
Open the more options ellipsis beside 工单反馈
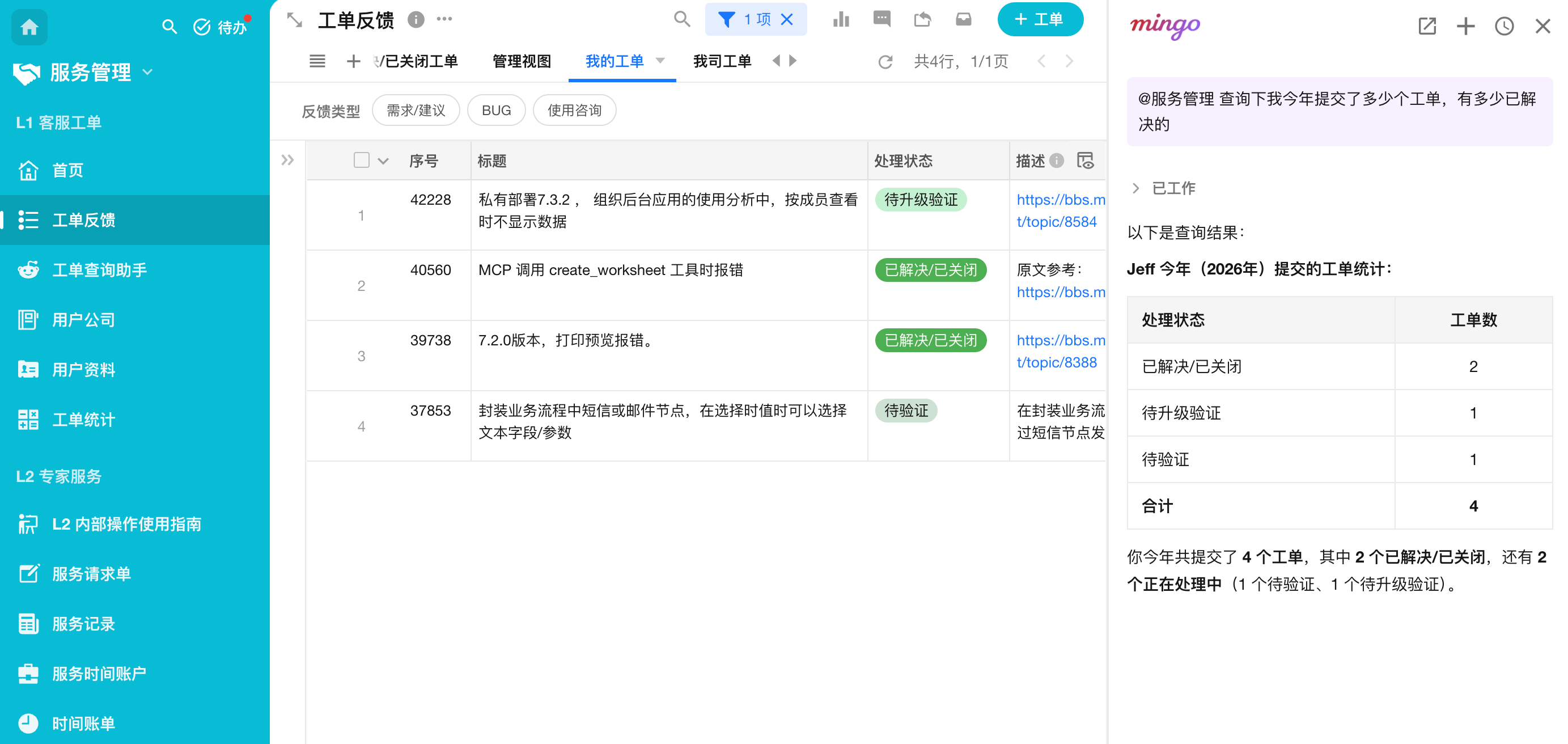444,19
